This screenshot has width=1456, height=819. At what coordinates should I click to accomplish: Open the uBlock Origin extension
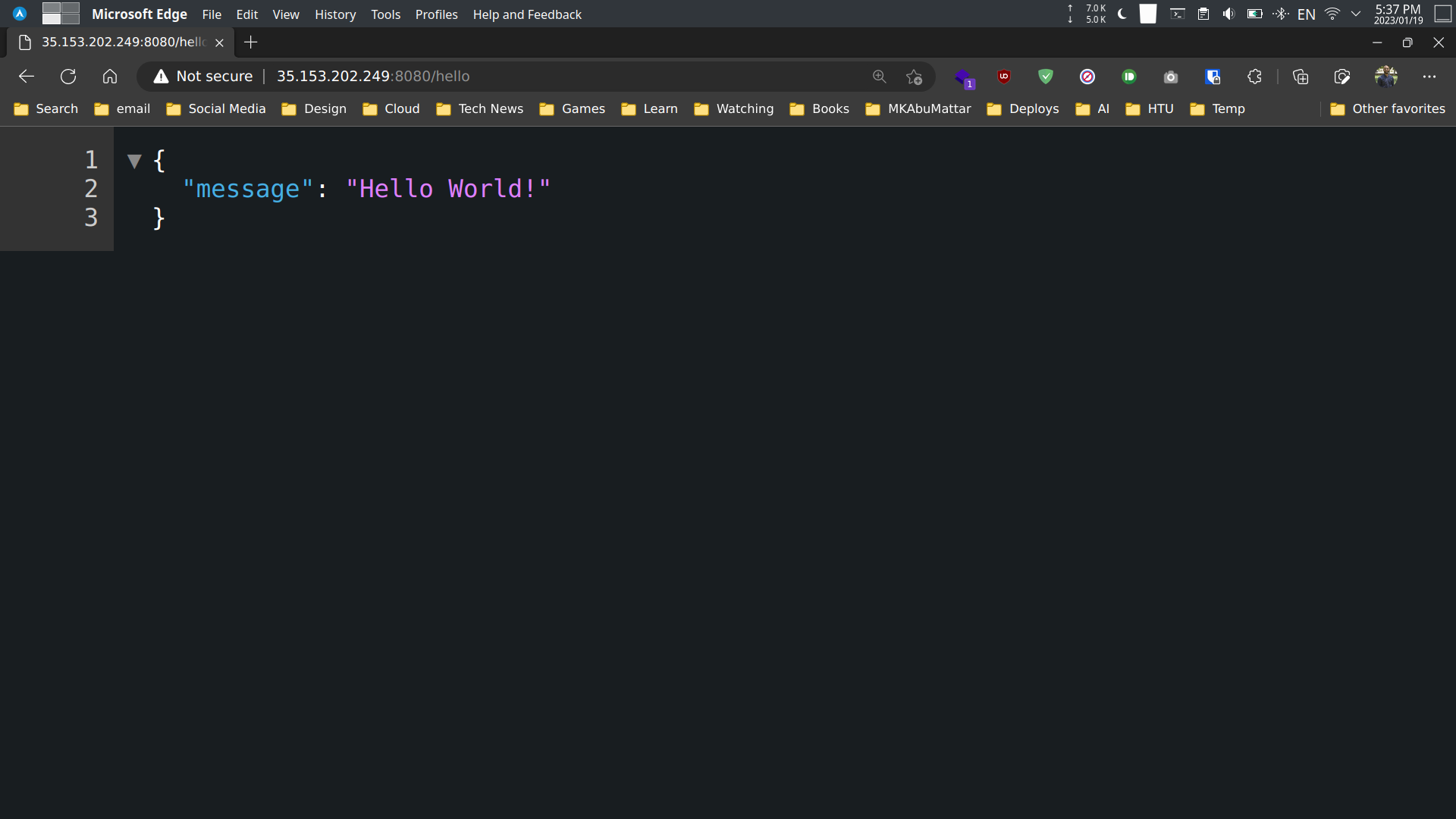coord(1004,76)
